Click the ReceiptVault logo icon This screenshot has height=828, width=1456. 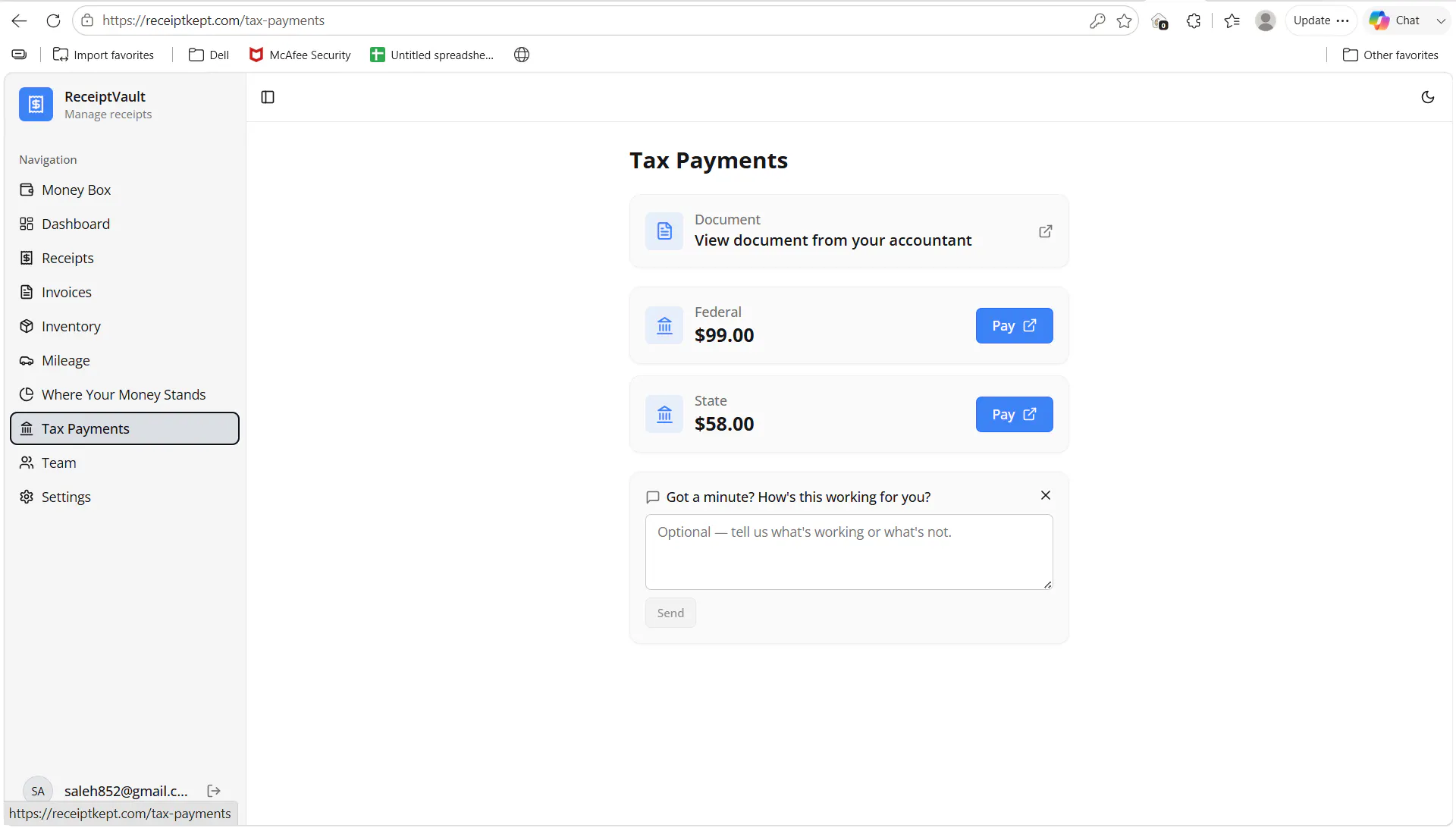pos(36,105)
